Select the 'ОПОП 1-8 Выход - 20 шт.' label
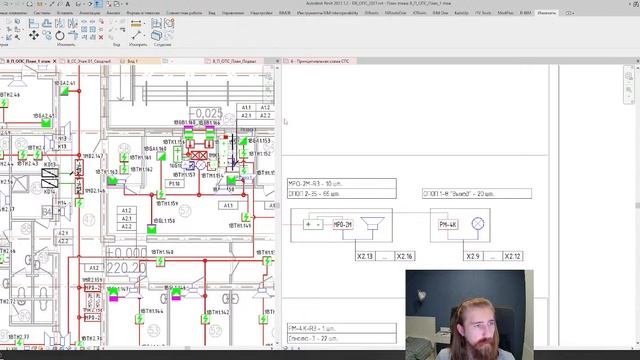640x360 pixels. pyautogui.click(x=459, y=193)
